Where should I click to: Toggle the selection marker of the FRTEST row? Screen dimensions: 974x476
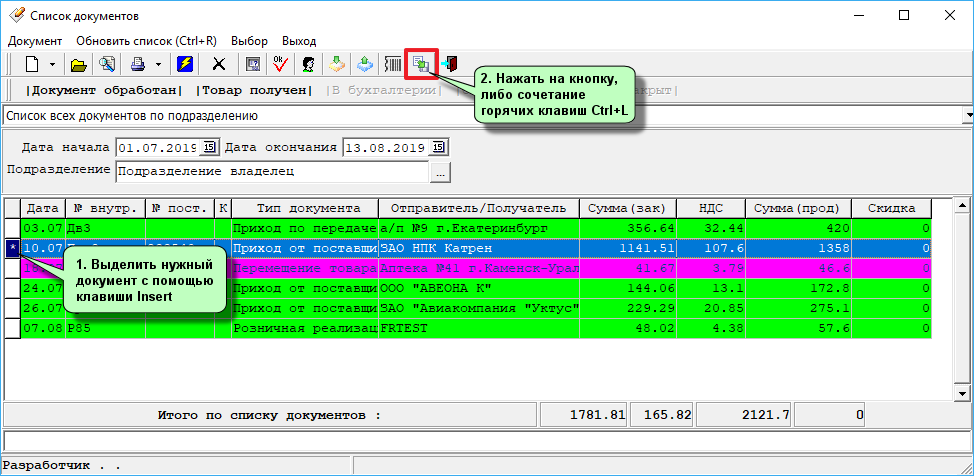[x=12, y=329]
